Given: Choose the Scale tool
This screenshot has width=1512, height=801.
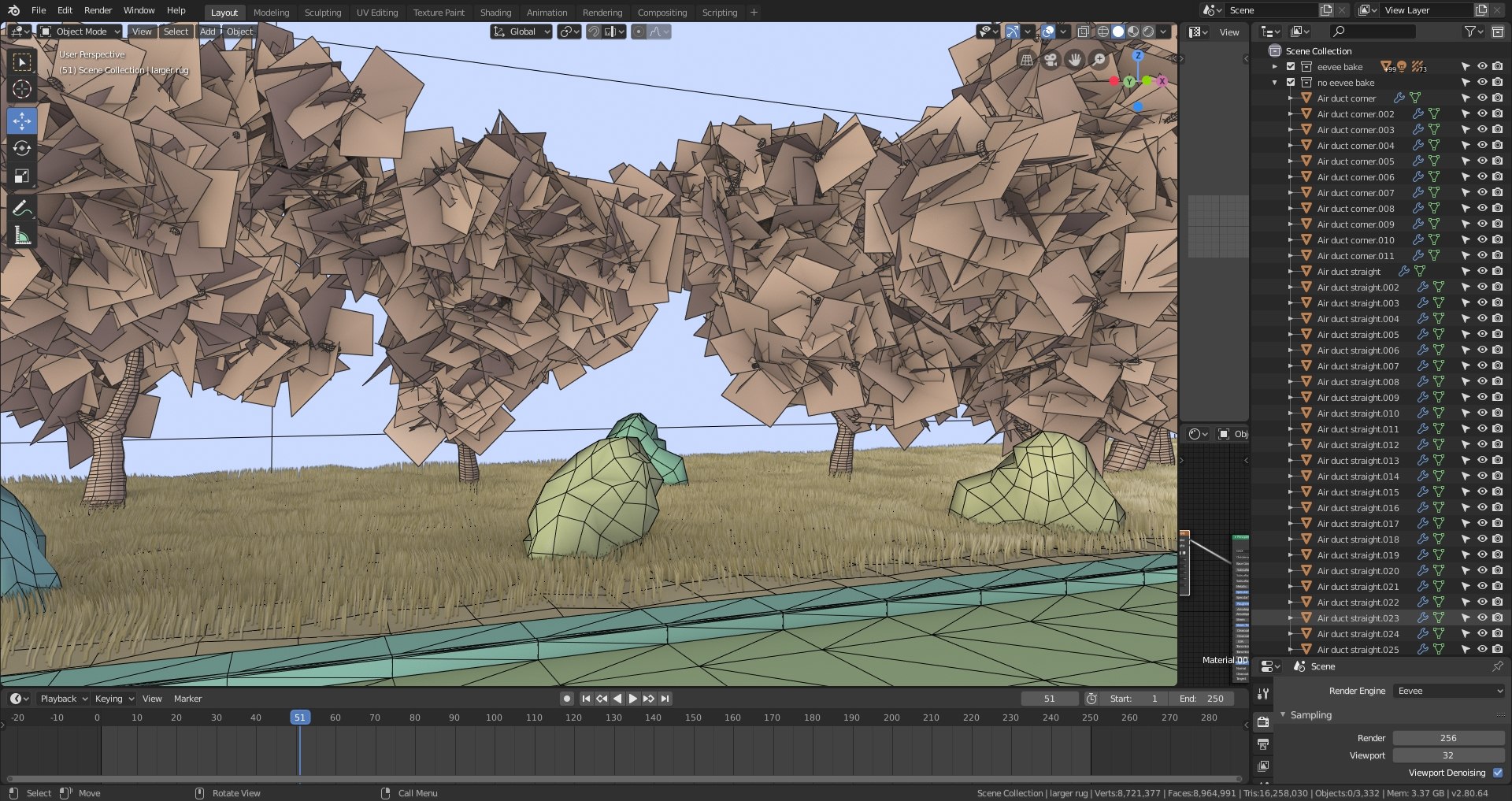Looking at the screenshot, I should [x=22, y=176].
